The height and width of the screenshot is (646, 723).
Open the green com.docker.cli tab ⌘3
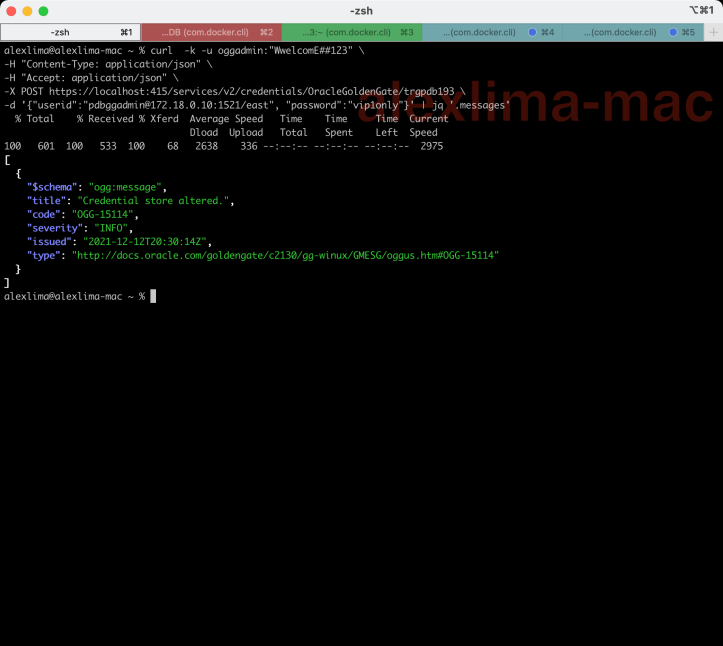click(351, 32)
